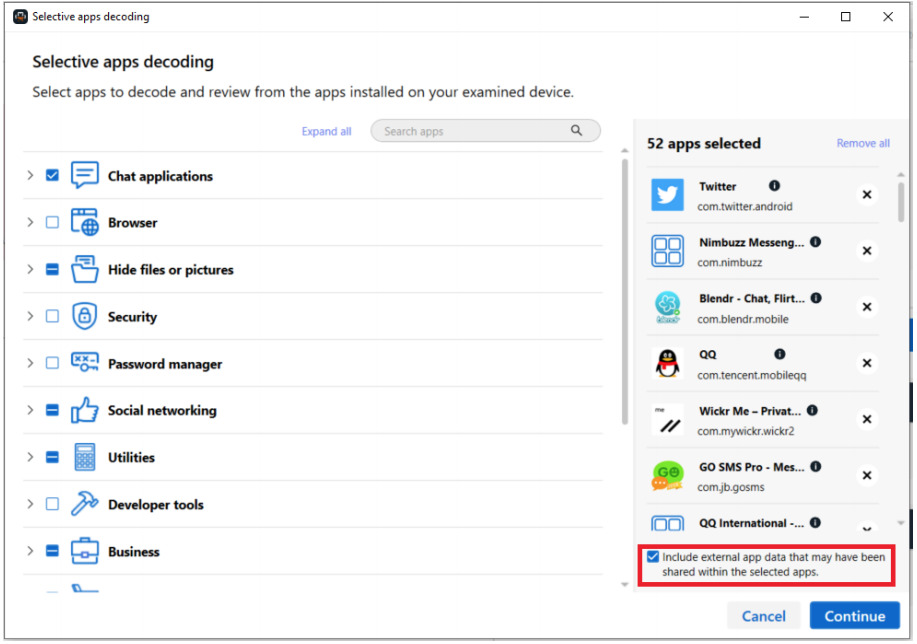Click the Remove all link
This screenshot has width=917, height=644.
point(864,143)
